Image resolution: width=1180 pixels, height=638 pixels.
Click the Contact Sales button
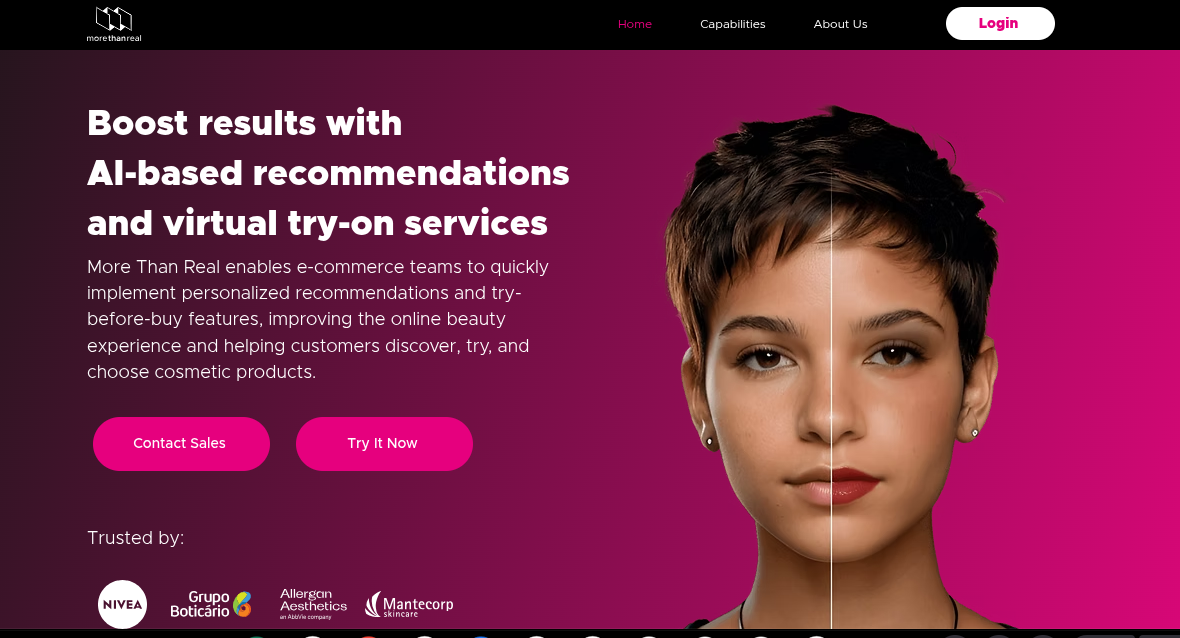tap(181, 444)
